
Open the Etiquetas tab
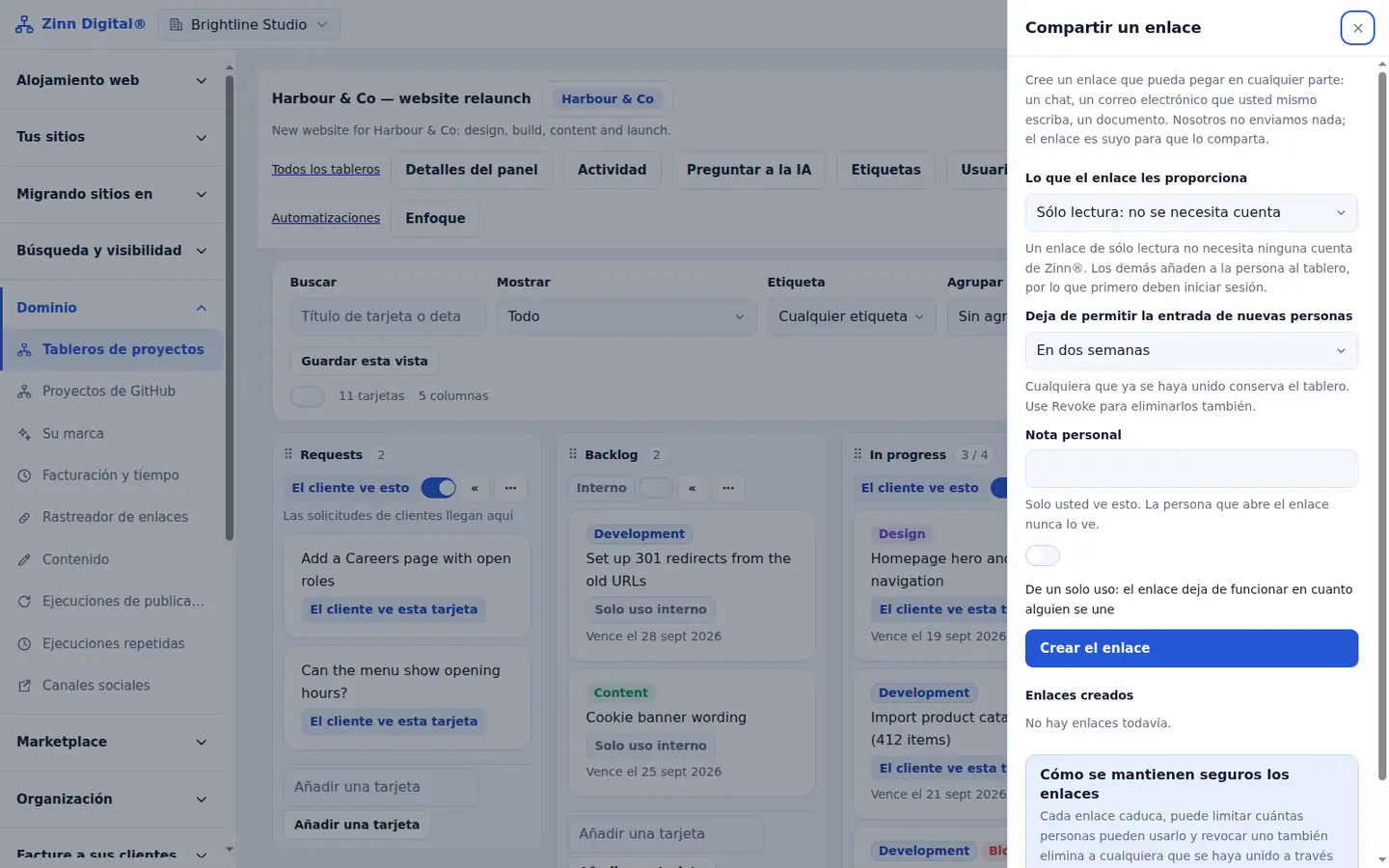click(x=885, y=170)
